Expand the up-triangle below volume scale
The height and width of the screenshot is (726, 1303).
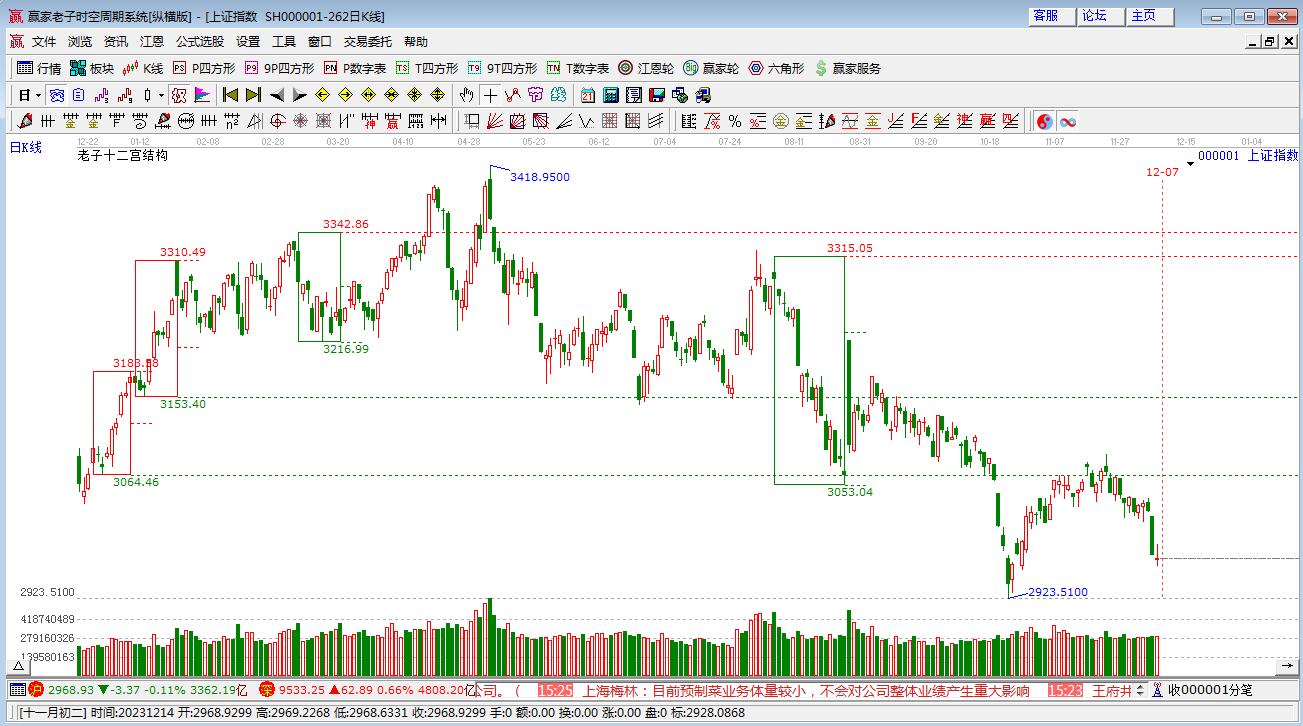tap(18, 666)
